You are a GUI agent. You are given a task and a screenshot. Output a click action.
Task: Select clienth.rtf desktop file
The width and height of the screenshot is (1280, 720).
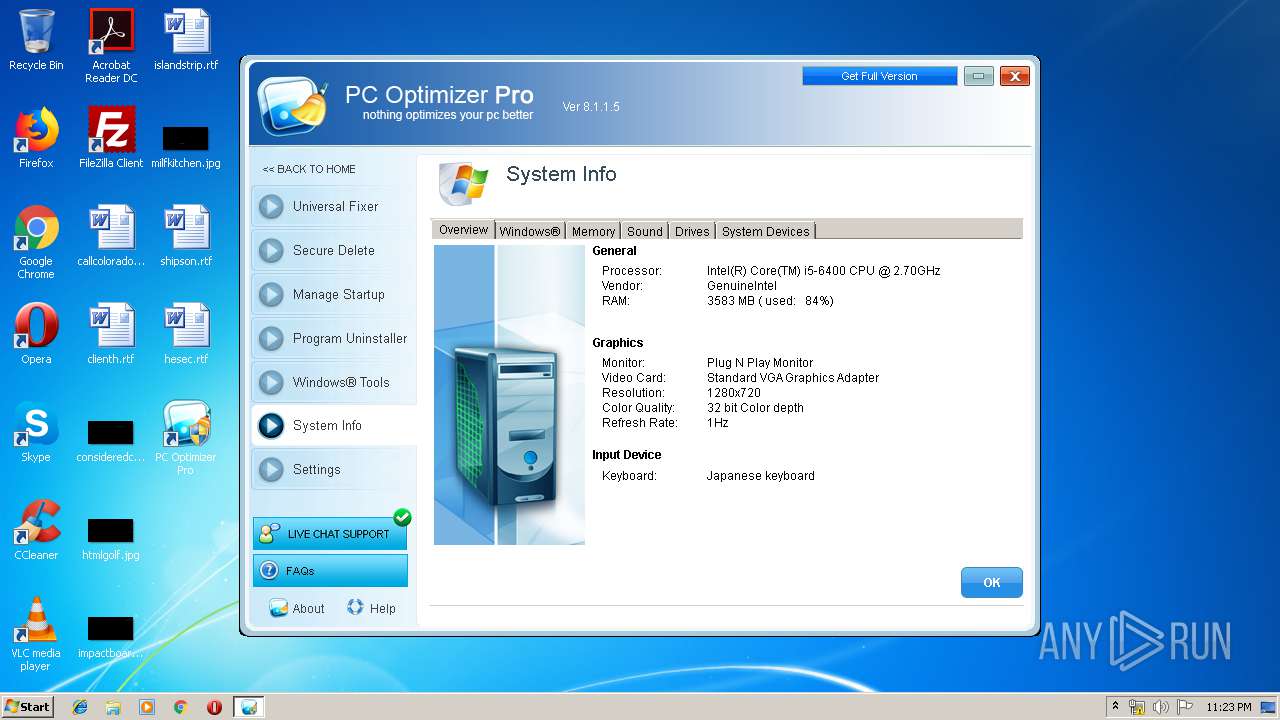(x=111, y=334)
